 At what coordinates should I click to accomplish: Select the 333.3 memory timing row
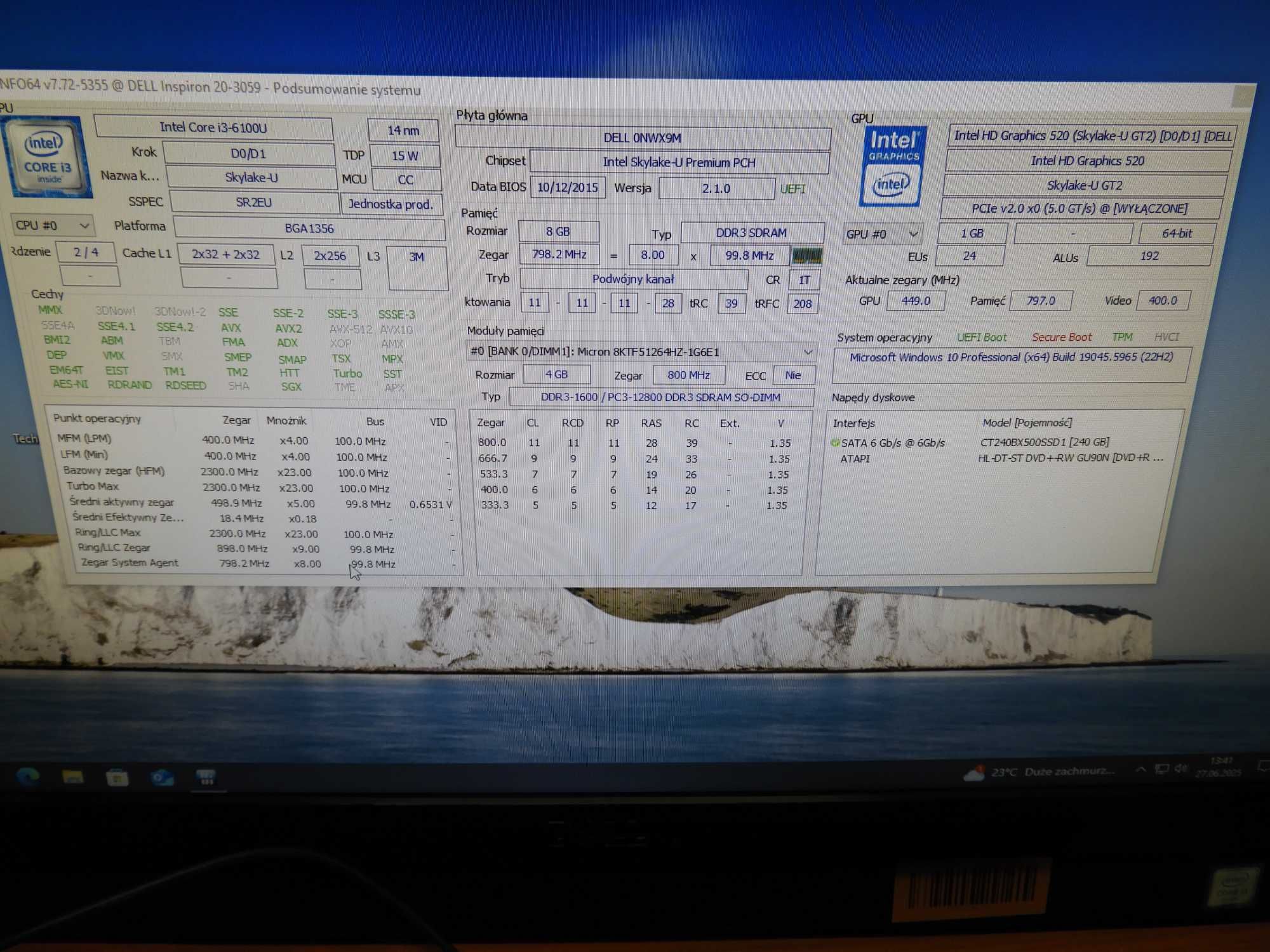[x=635, y=505]
